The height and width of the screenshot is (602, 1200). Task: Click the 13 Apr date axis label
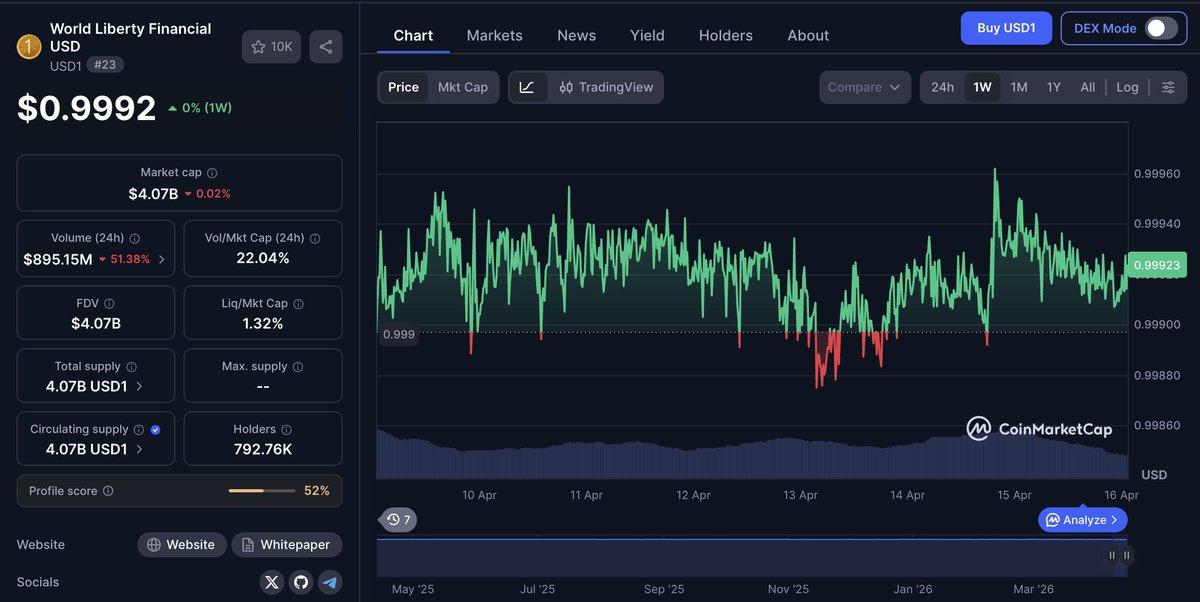pos(800,495)
